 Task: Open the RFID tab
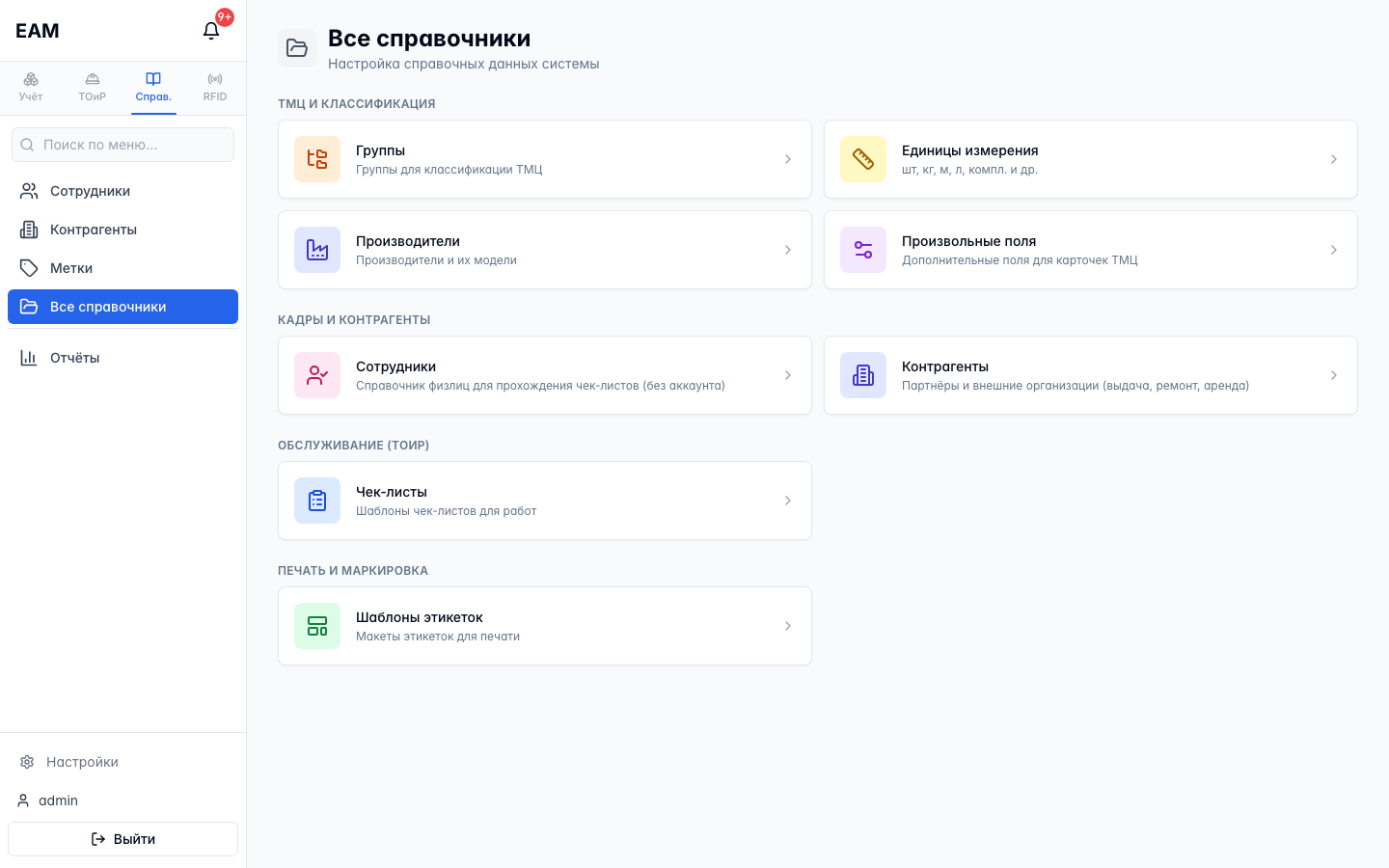pos(215,87)
